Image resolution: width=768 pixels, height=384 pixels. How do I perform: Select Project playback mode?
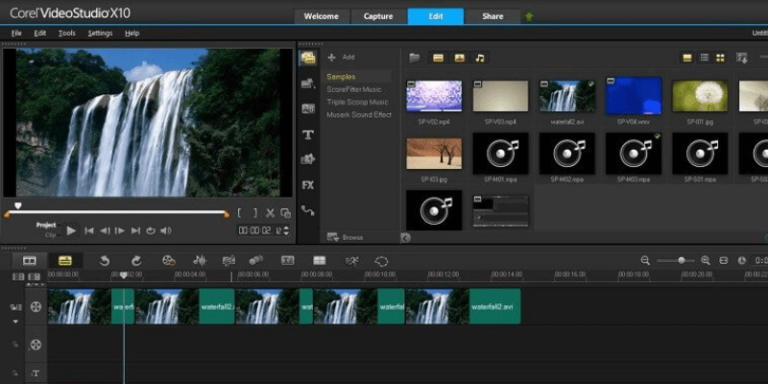[x=46, y=225]
